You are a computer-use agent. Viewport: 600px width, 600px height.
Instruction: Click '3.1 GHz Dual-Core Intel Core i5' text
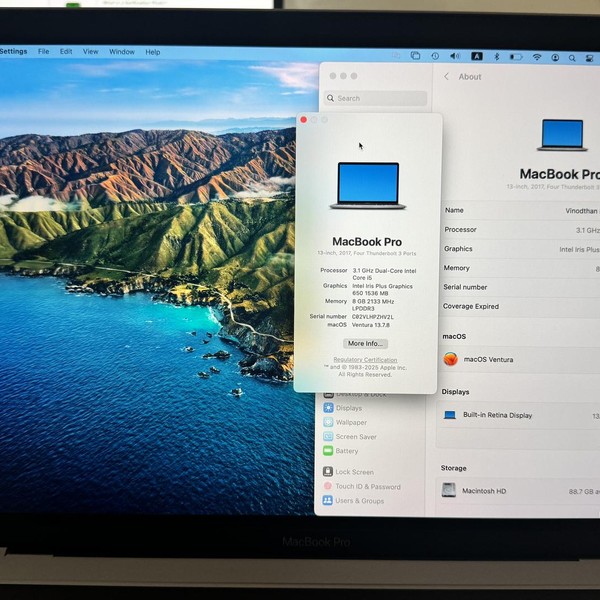(384, 274)
